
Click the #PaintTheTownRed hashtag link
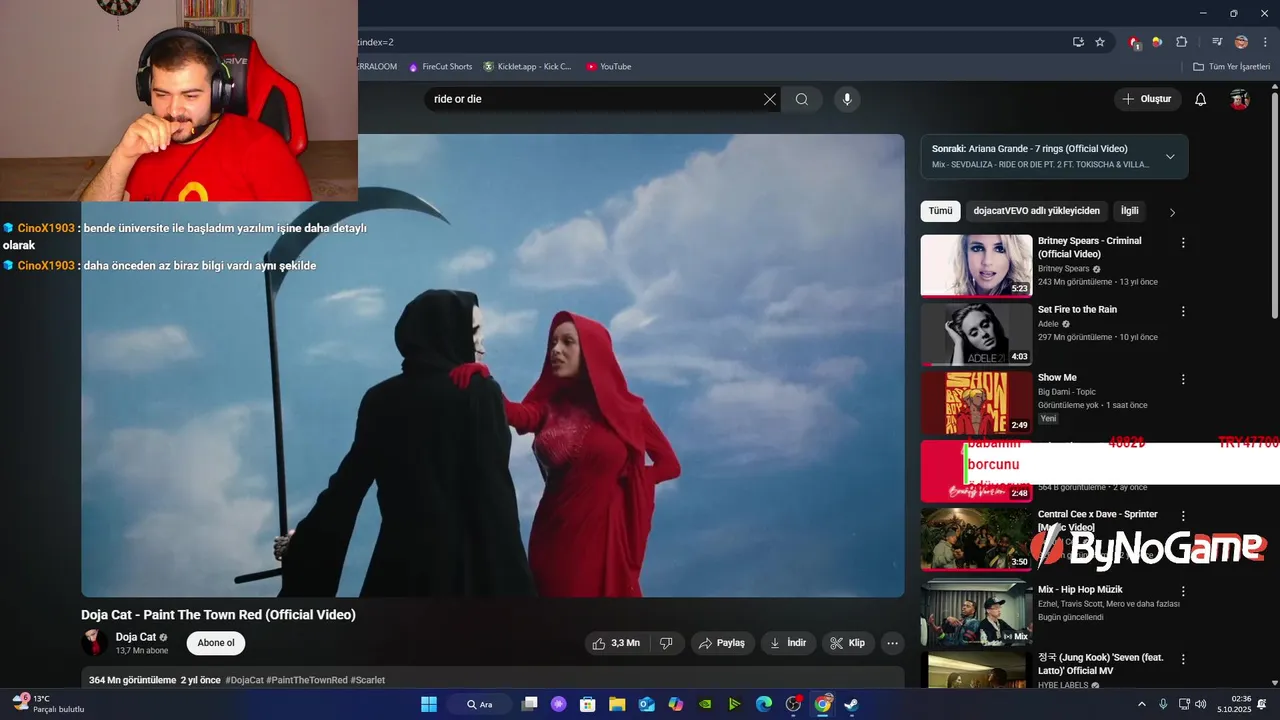[x=307, y=680]
